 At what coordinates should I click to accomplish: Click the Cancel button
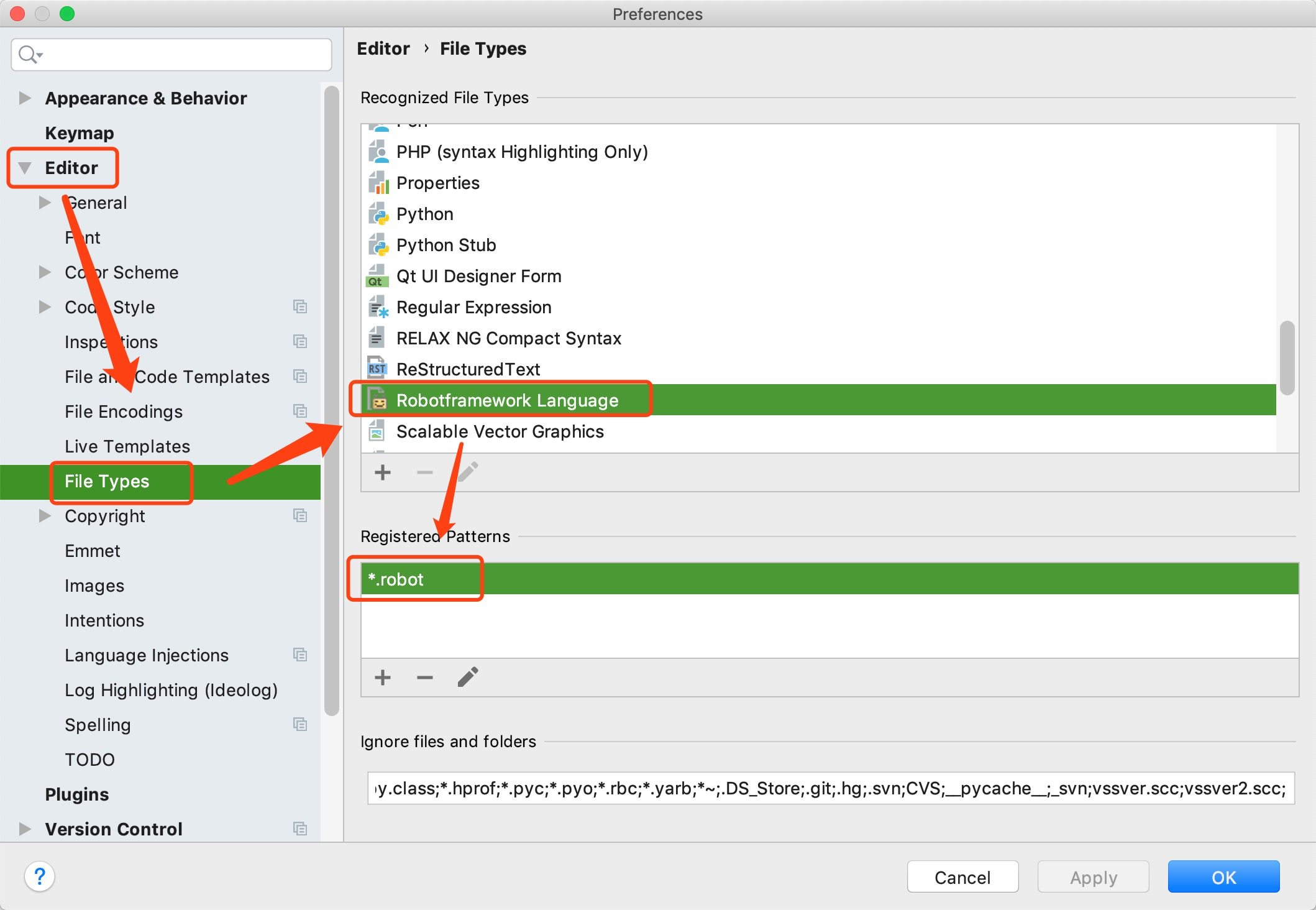[x=962, y=877]
